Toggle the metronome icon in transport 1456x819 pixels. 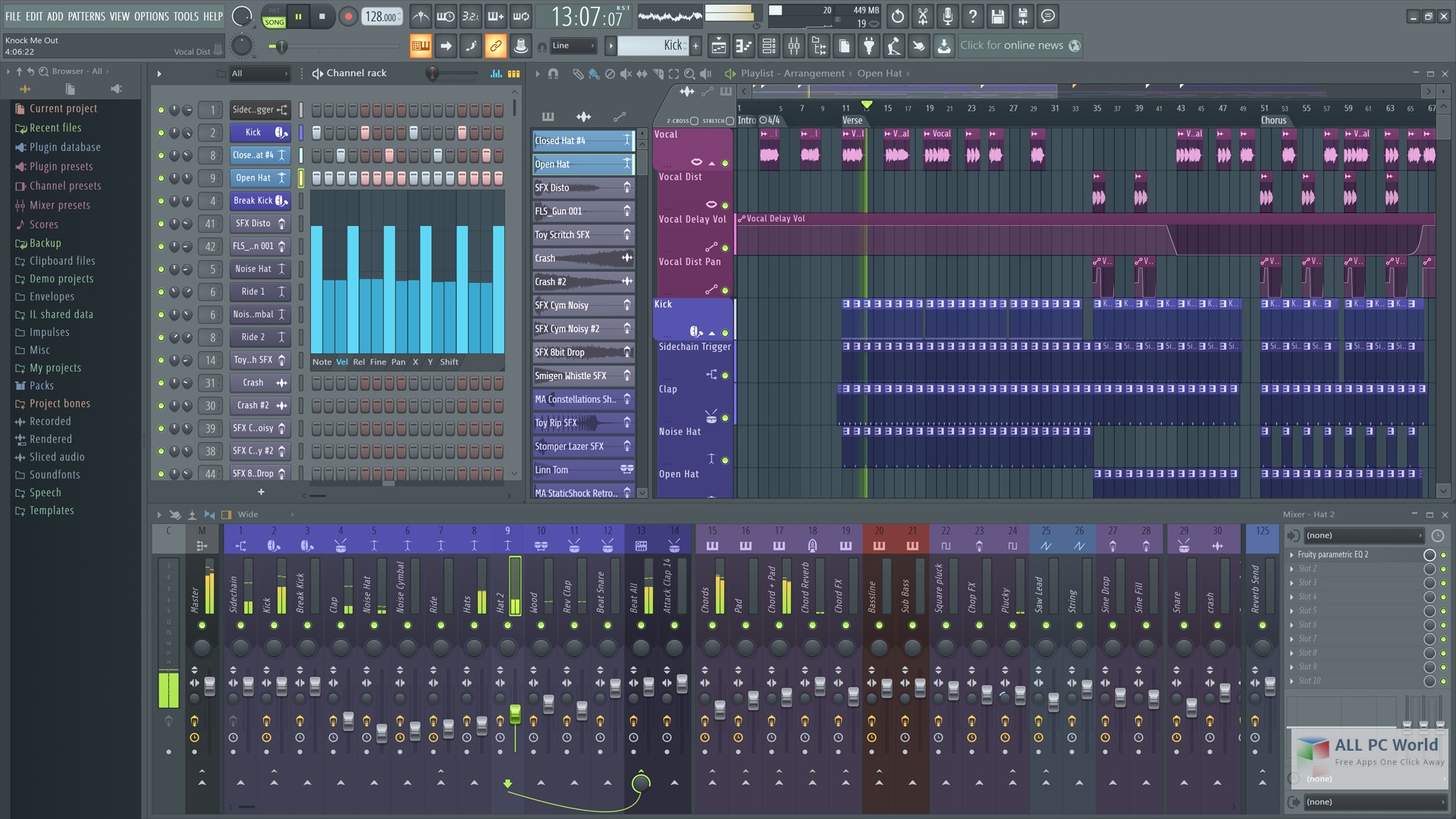pos(420,15)
